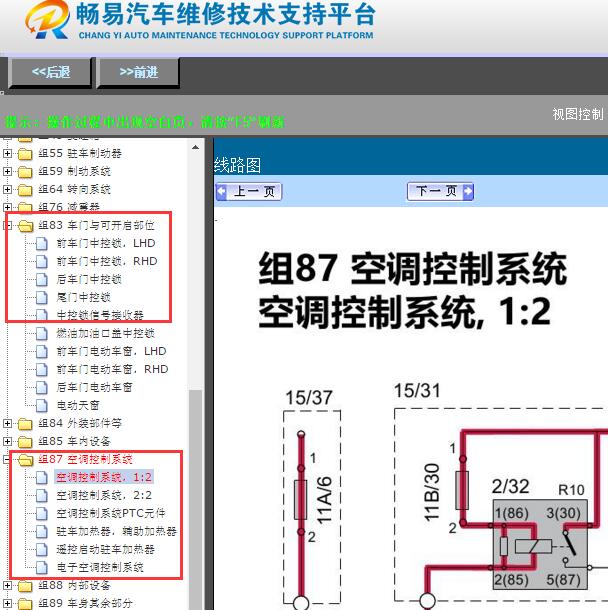Viewport: 608px width, 610px height.
Task: Open 空调控制系统, 2:2 wiring diagram
Action: tap(104, 495)
